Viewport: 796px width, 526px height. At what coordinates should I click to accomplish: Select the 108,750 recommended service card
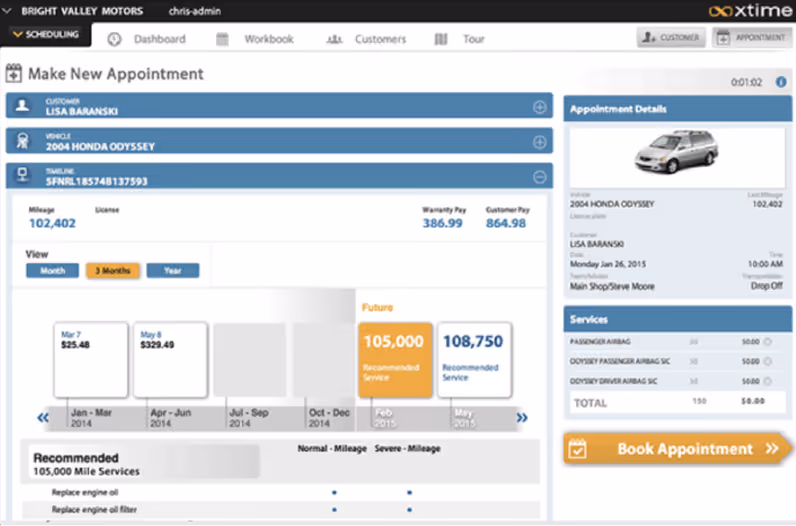[x=474, y=359]
